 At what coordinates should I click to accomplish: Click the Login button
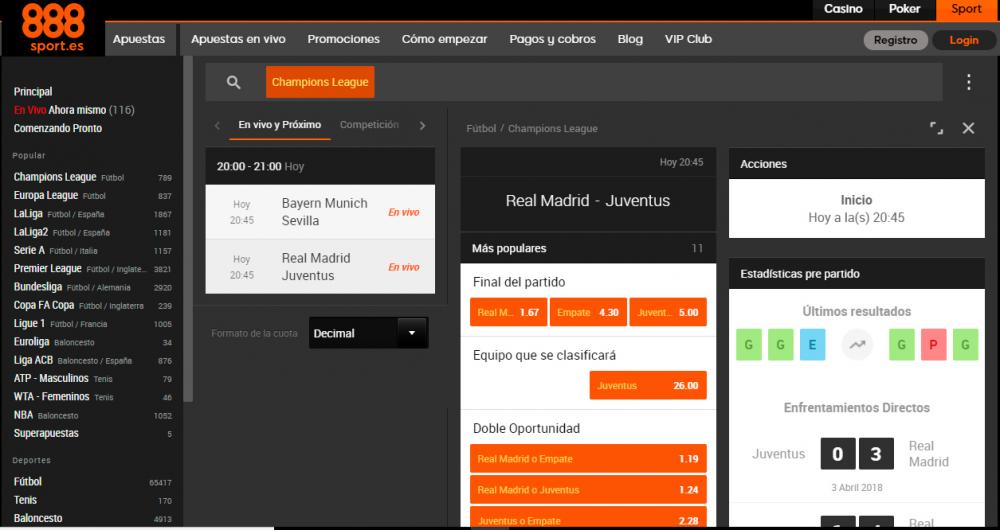pos(964,40)
